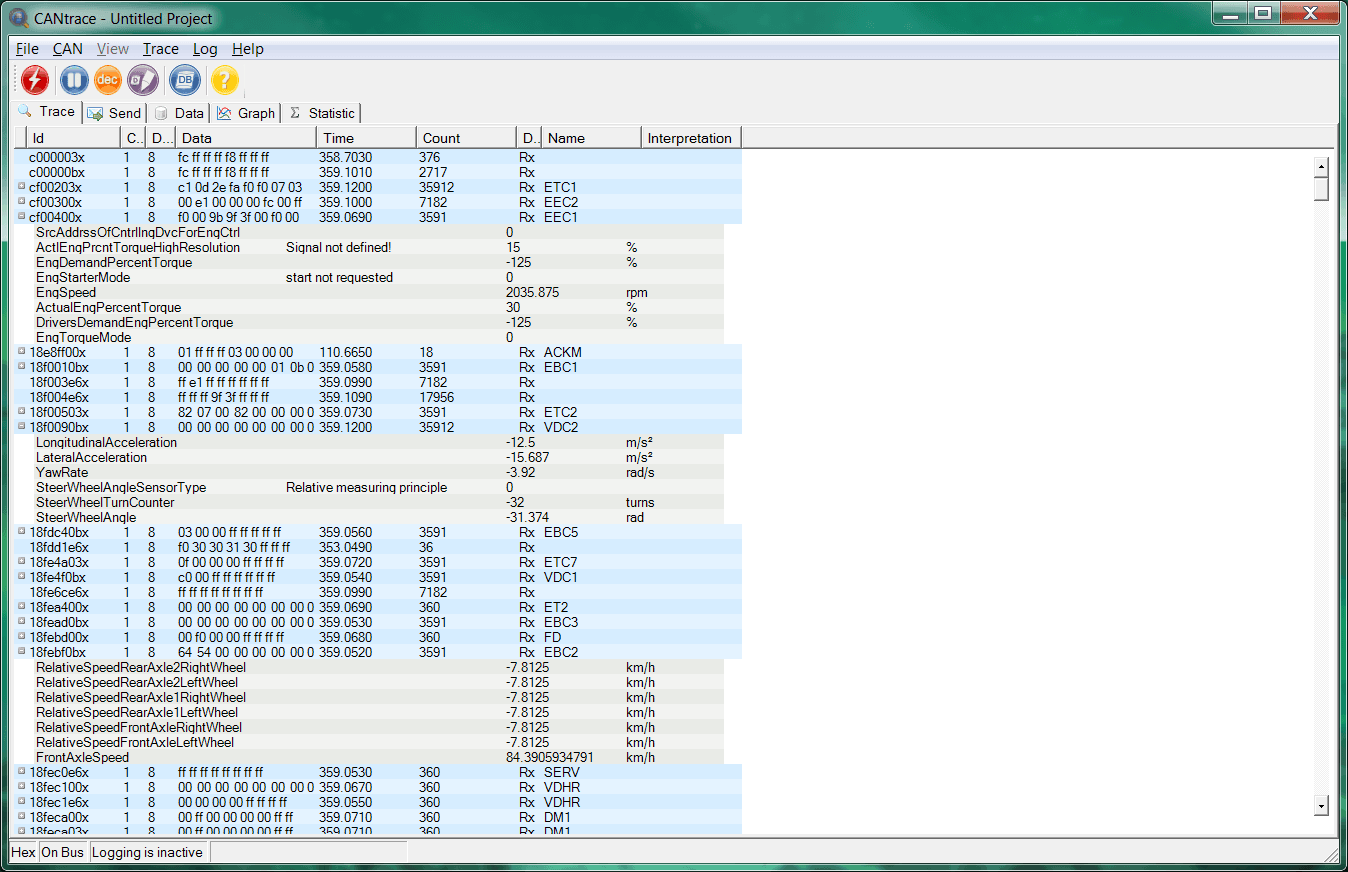
Task: Click Logging is inactive to enable logging
Action: tap(147, 852)
